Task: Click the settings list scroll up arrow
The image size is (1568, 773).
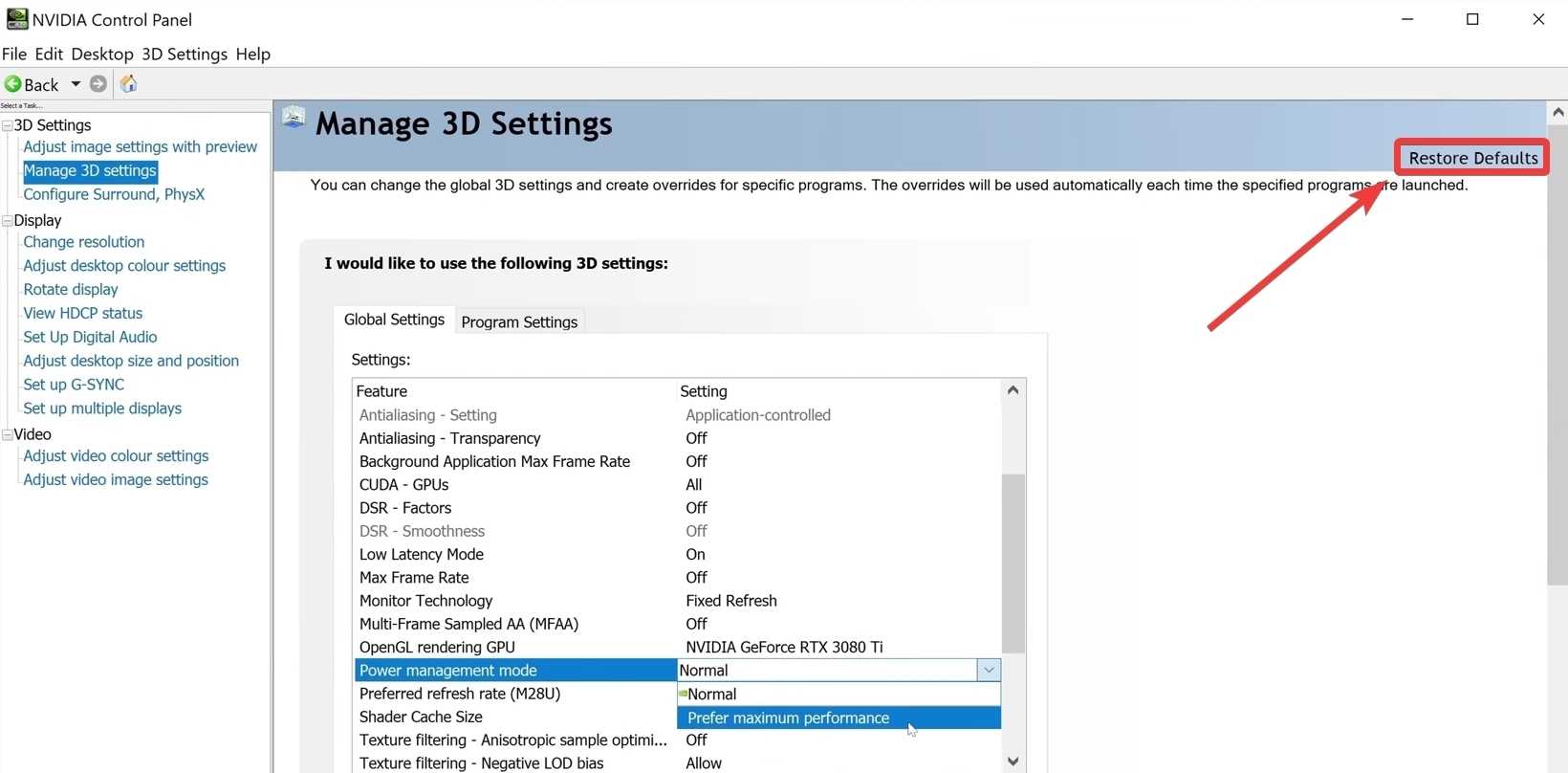Action: coord(1013,390)
